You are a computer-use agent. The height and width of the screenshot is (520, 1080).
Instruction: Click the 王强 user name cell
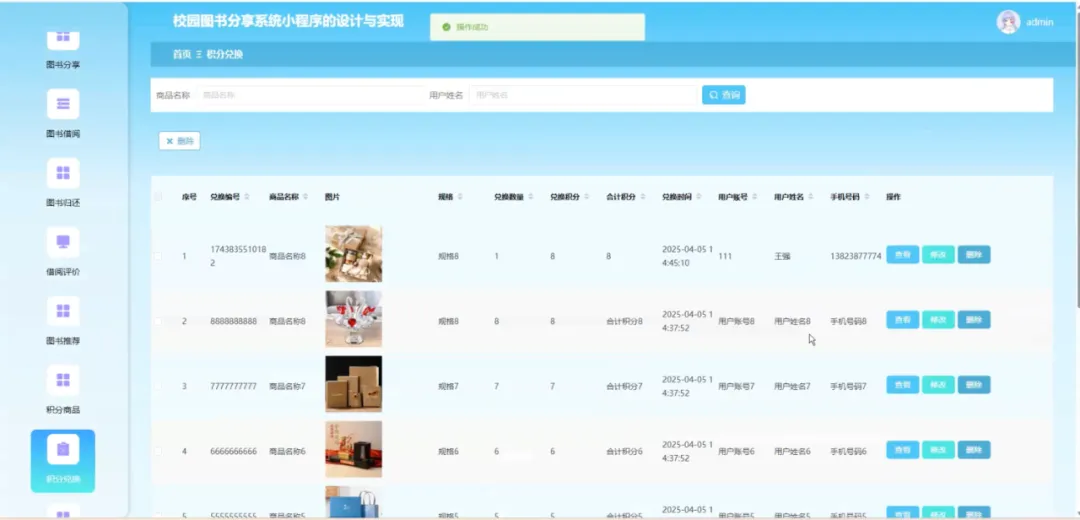pyautogui.click(x=782, y=256)
